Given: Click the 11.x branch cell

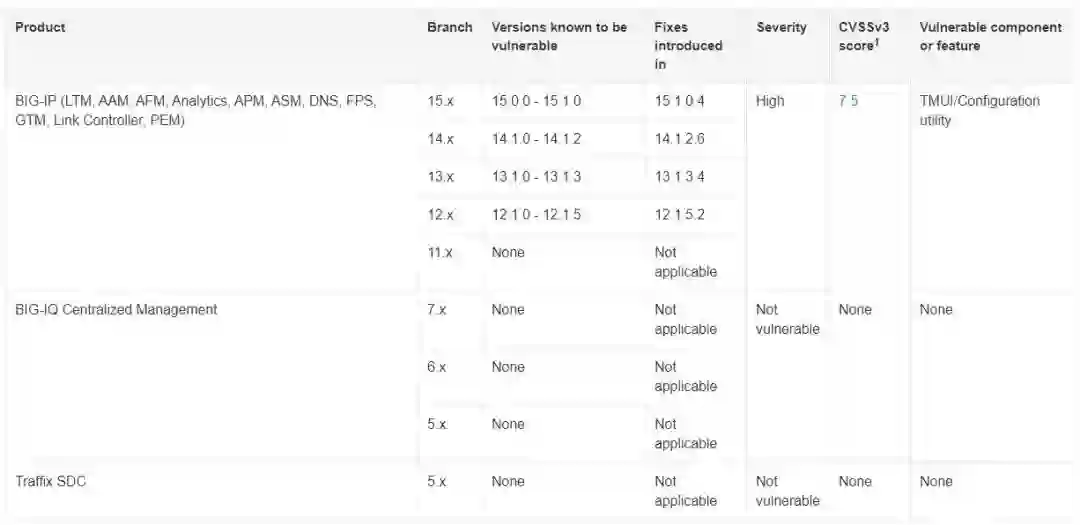Looking at the screenshot, I should point(440,253).
